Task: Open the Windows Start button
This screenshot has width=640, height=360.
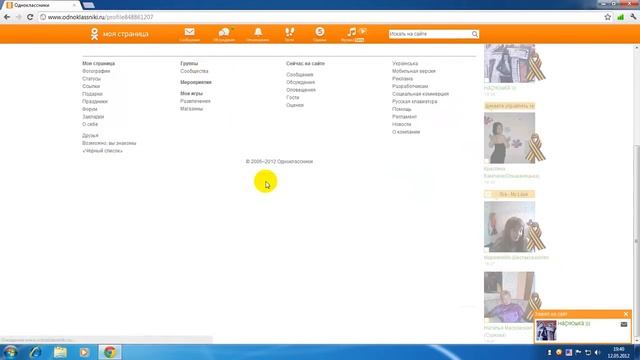Action: coord(11,352)
